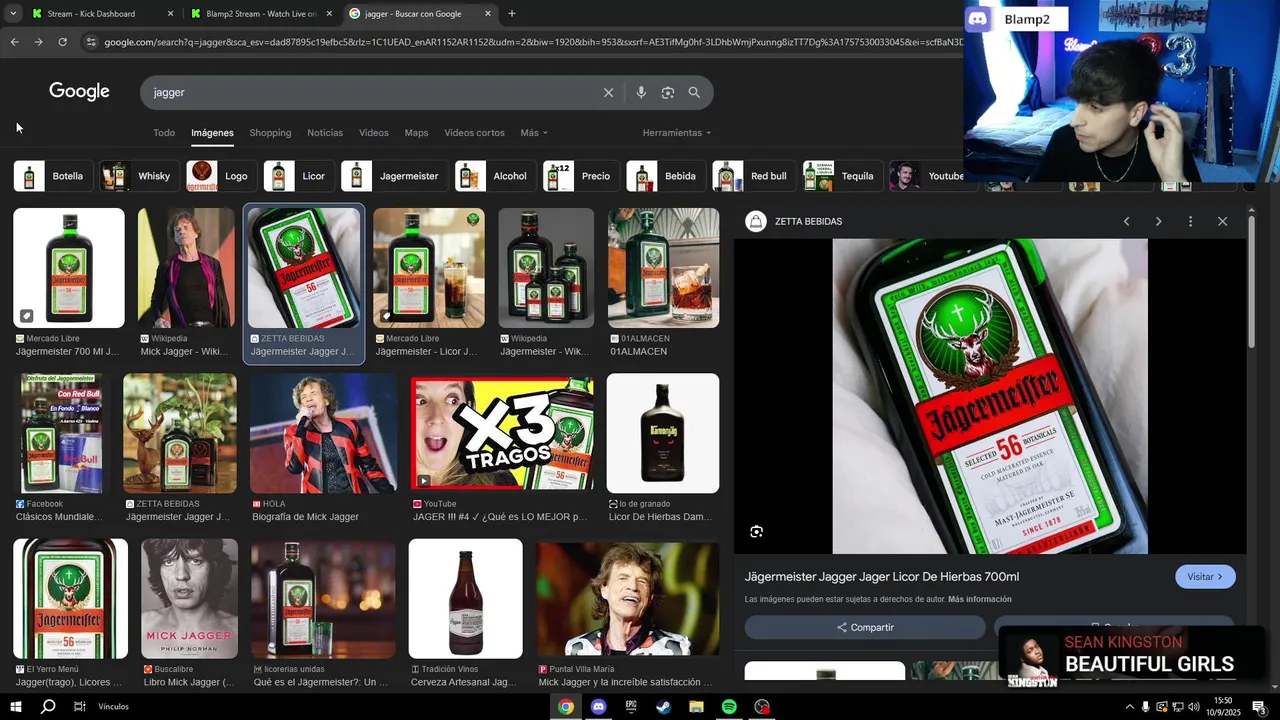
Task: Open File Explorer from the taskbar
Action: pyautogui.click(x=696, y=706)
